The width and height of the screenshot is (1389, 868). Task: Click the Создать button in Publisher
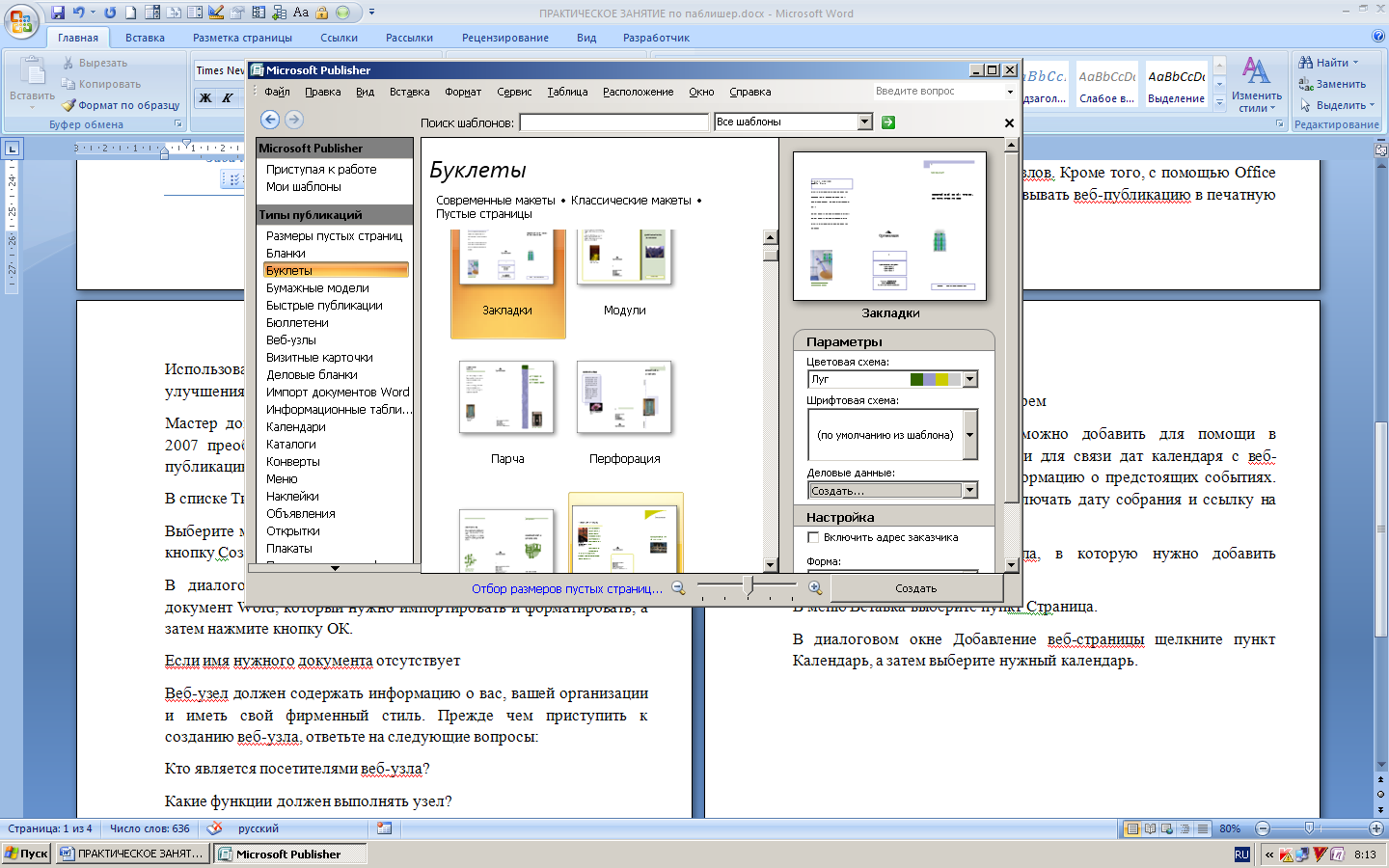pos(916,588)
